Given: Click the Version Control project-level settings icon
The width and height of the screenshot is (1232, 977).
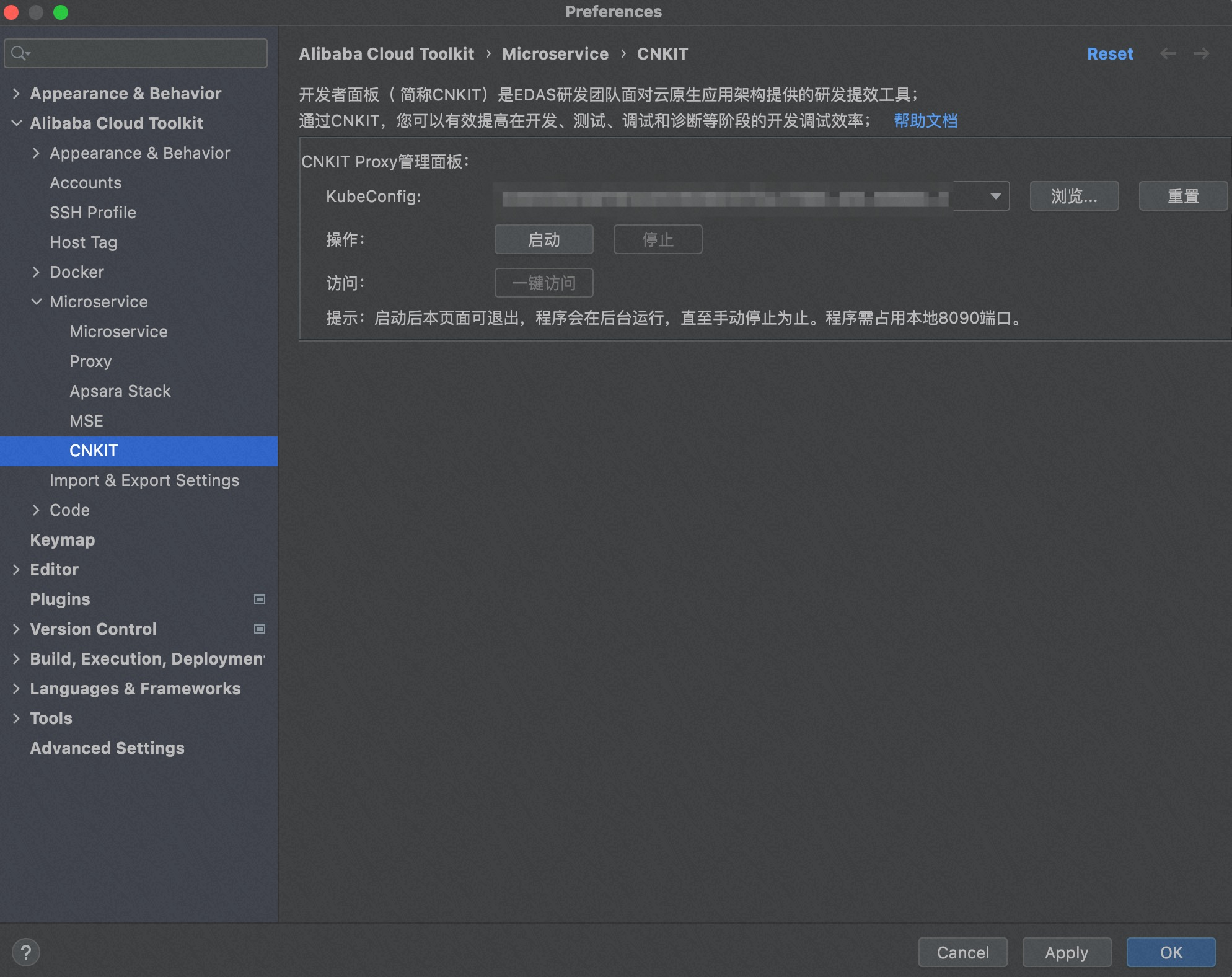Looking at the screenshot, I should coord(260,629).
